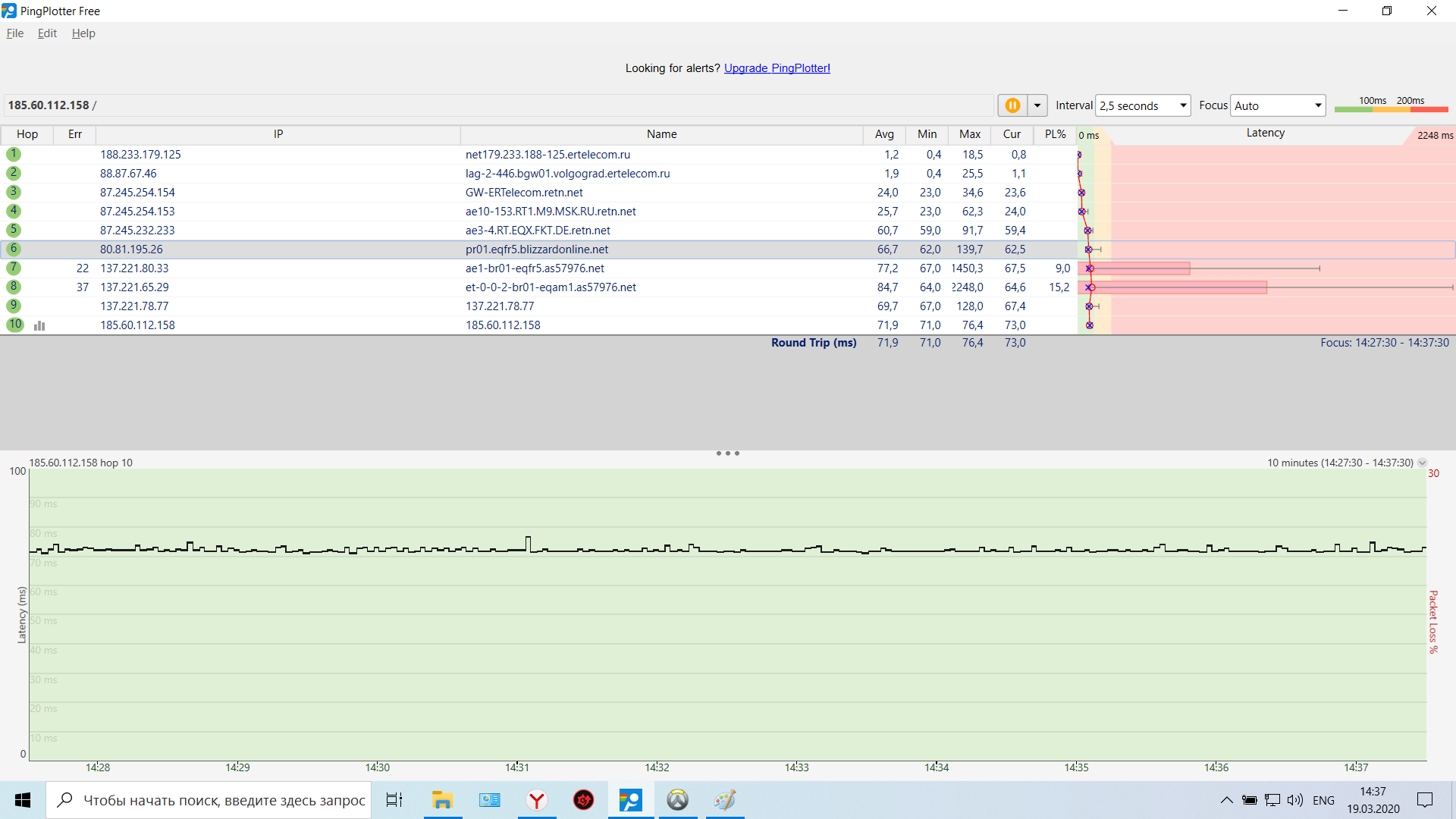Click the 100ms/200ms latency color scale legend
This screenshot has width=1456, height=819.
click(x=1392, y=105)
